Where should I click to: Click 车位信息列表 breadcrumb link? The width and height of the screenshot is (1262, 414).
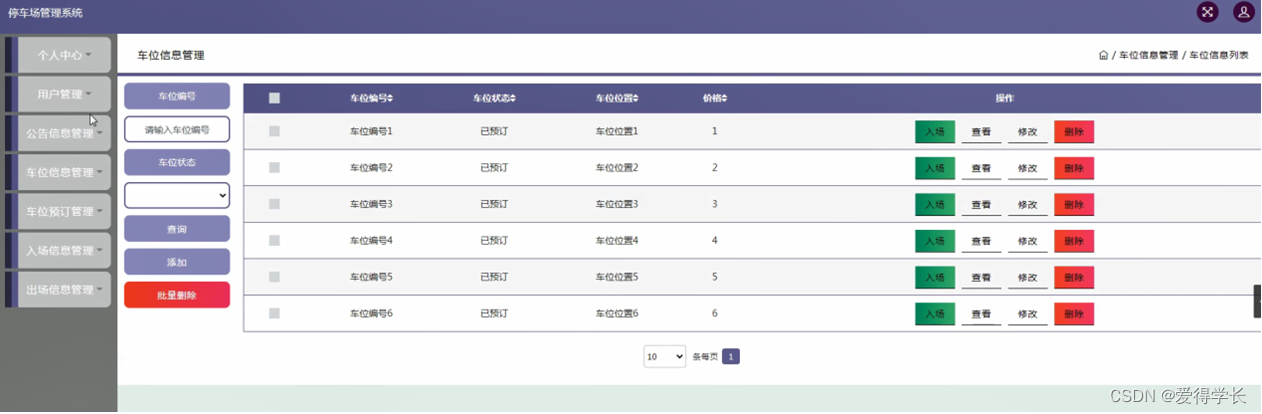[1219, 55]
